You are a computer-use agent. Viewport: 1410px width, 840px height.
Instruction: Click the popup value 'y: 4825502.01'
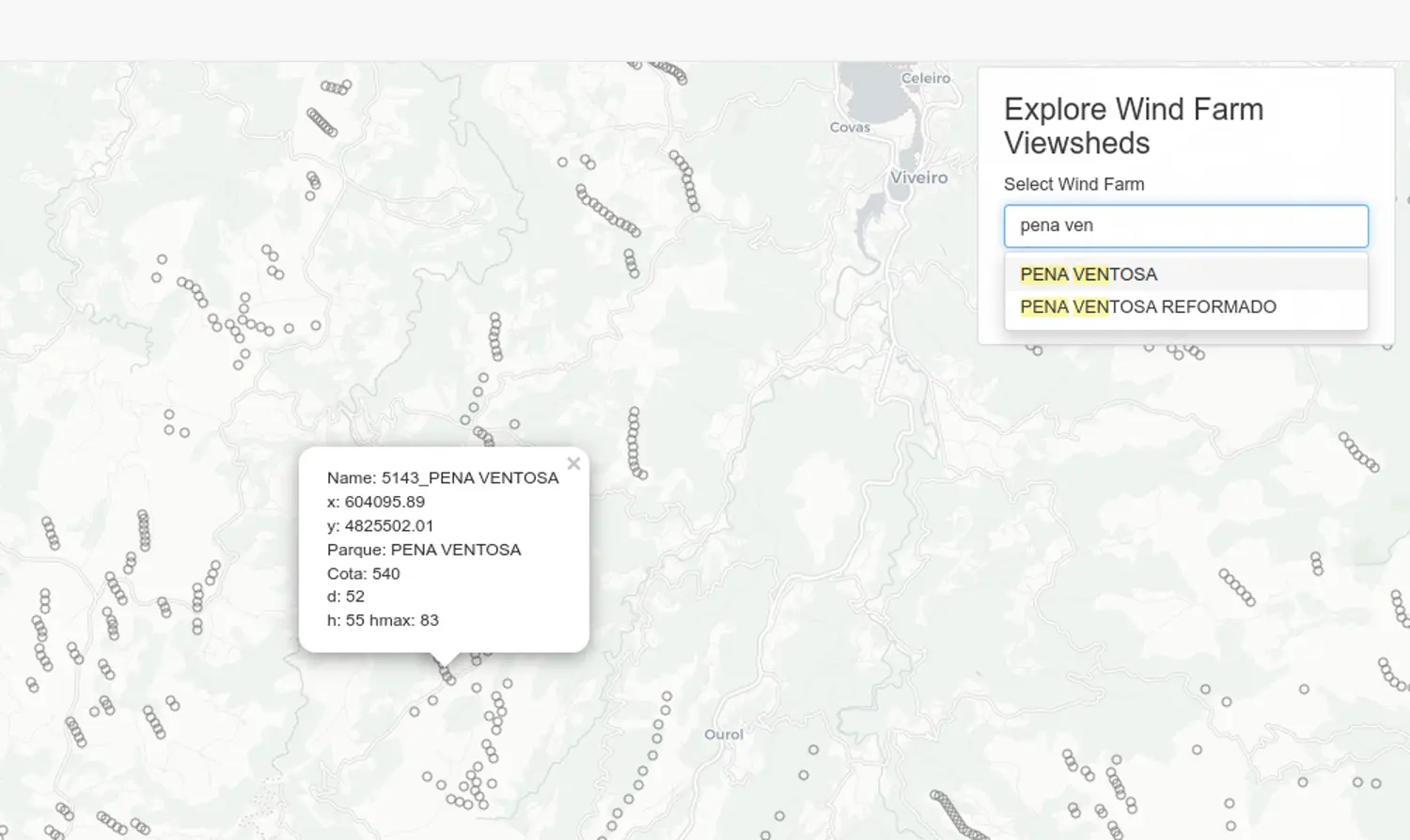(381, 526)
